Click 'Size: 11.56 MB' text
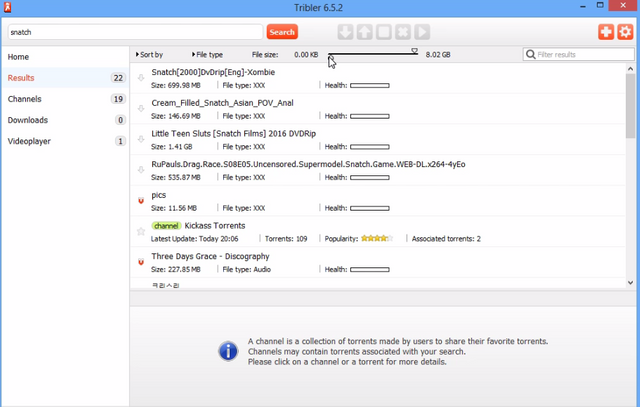640x407 pixels. [x=174, y=208]
